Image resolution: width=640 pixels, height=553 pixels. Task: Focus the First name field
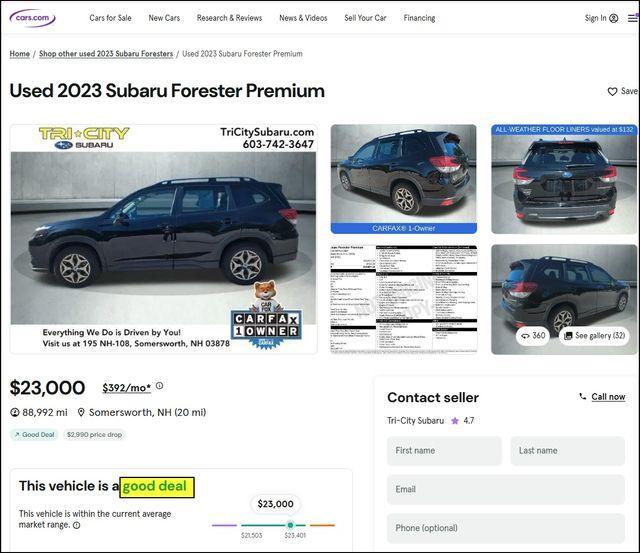point(444,451)
